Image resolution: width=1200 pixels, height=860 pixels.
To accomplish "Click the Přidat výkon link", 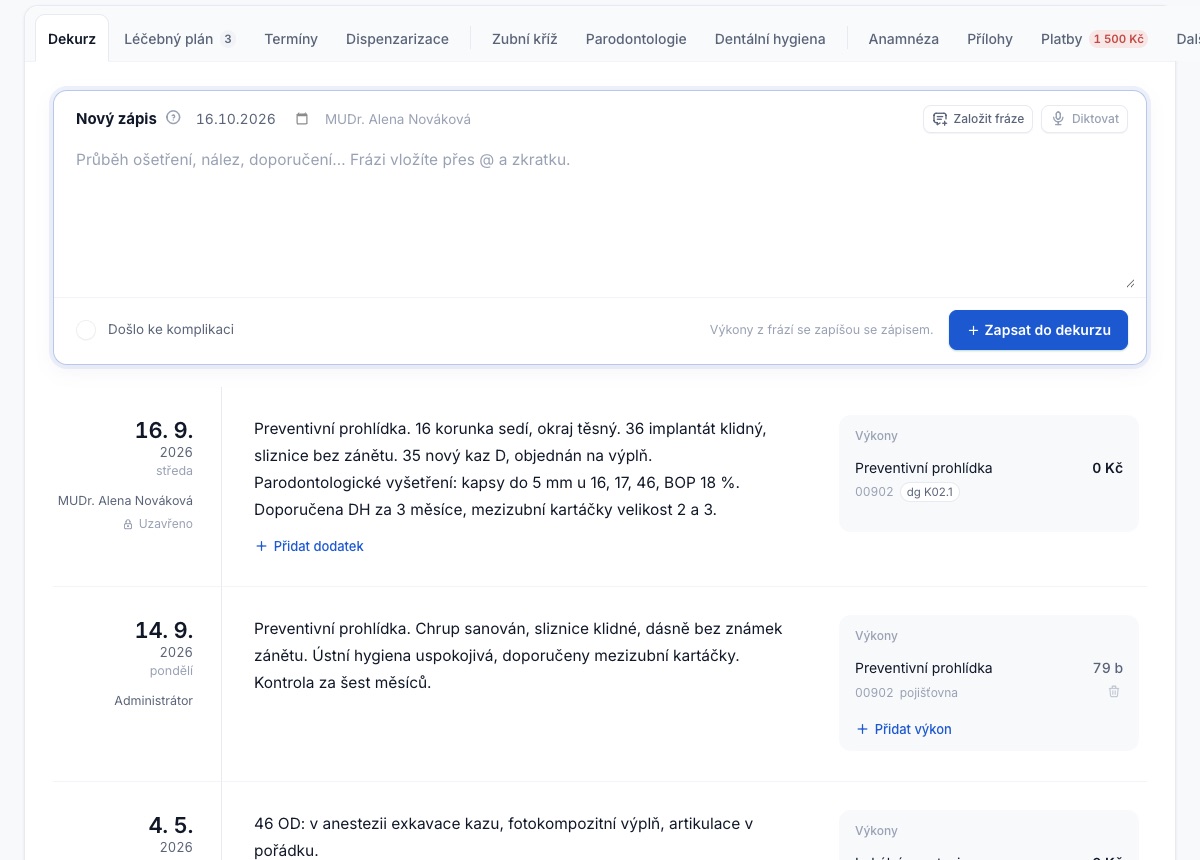I will [x=904, y=729].
